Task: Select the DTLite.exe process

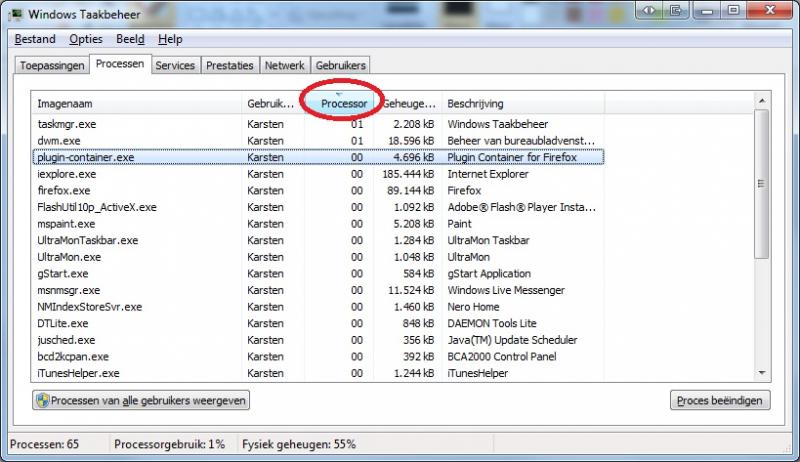Action: [318, 323]
